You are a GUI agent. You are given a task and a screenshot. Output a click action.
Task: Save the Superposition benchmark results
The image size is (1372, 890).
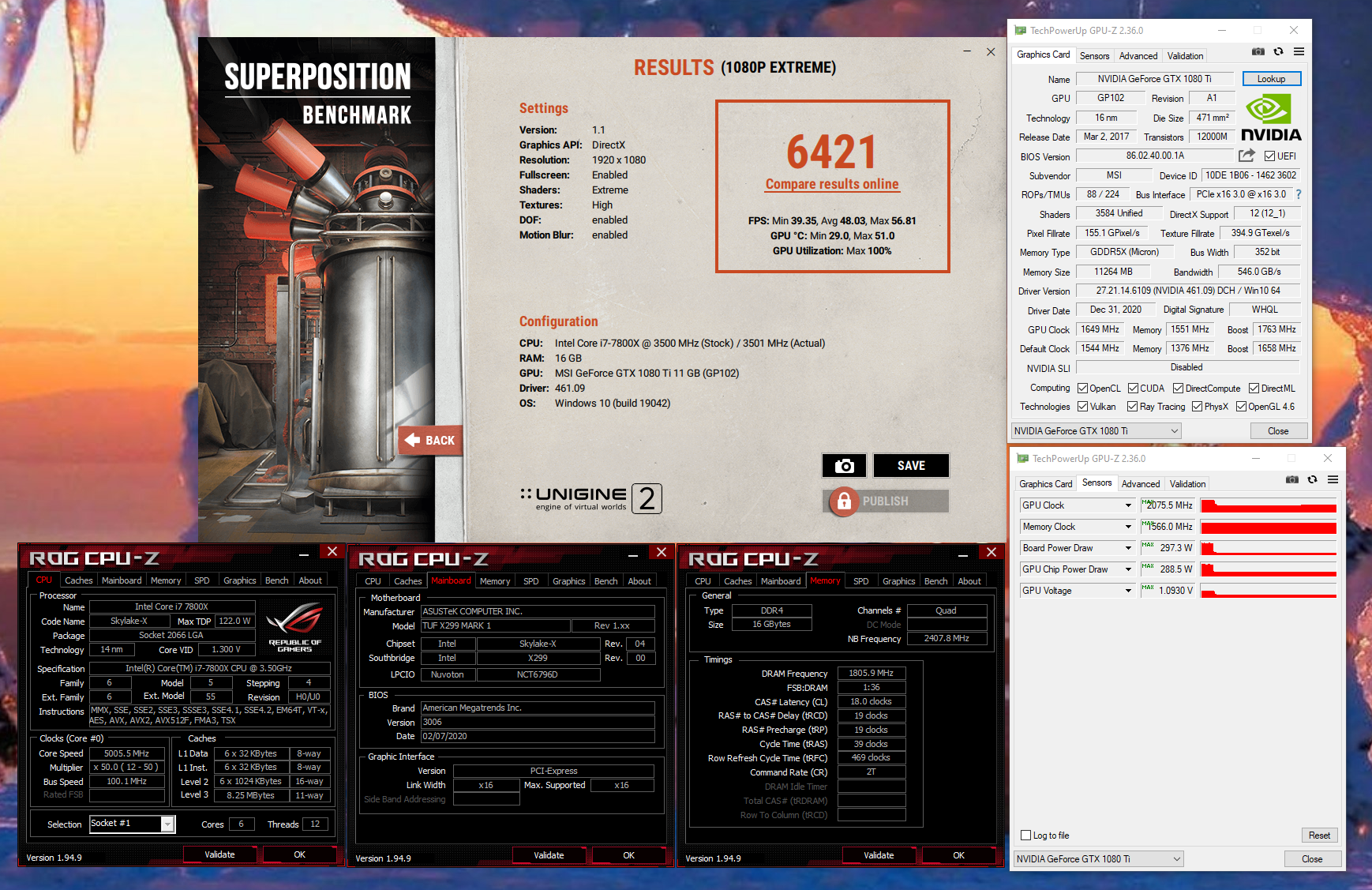[911, 466]
